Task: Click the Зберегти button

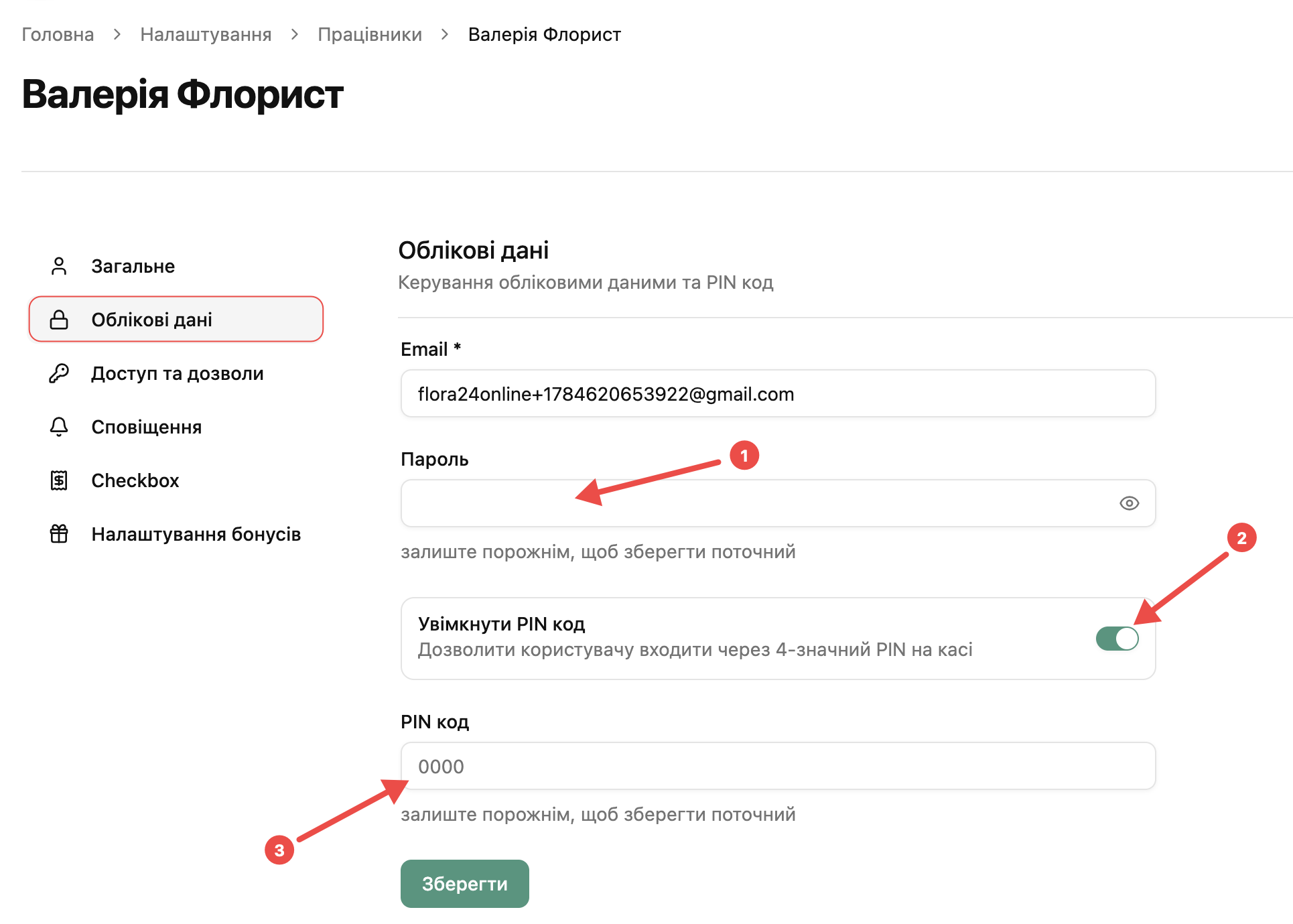Action: (464, 884)
